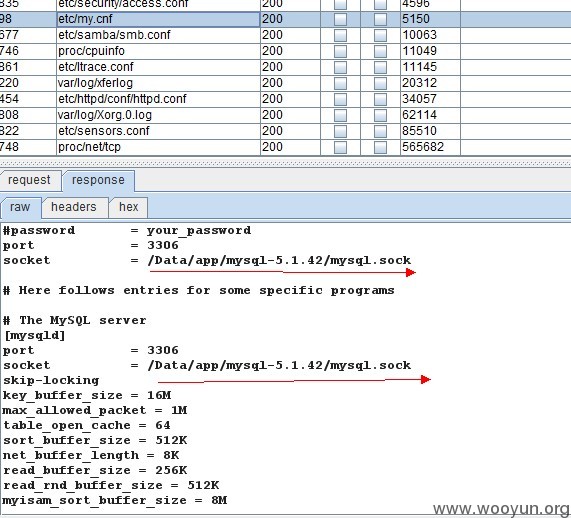The width and height of the screenshot is (571, 518).
Task: Click the 'read_buffer_size = 256K' line
Action: click(x=95, y=471)
